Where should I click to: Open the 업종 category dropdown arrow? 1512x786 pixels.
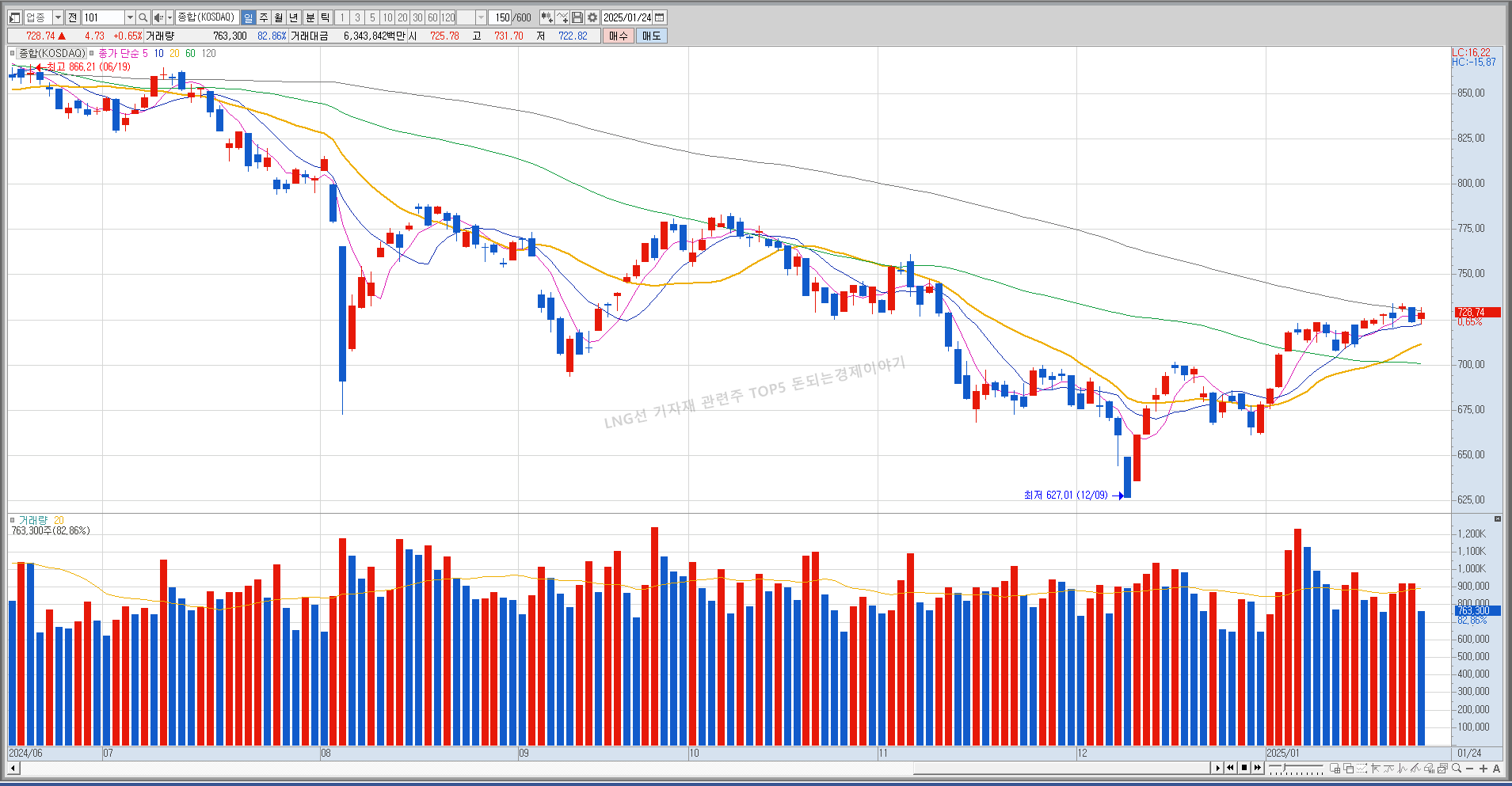tap(58, 17)
